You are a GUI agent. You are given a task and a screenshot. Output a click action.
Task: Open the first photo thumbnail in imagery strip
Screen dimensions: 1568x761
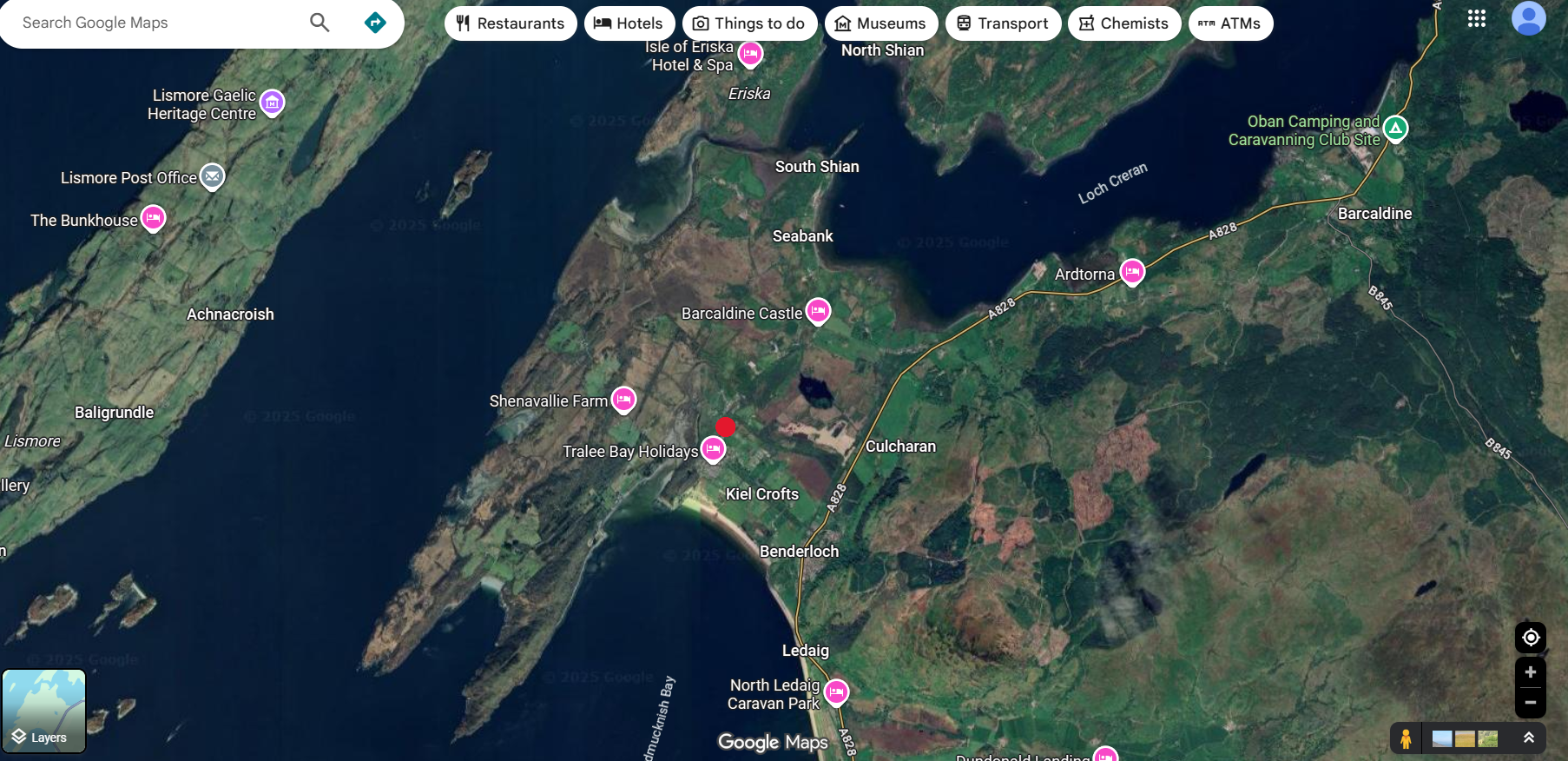pyautogui.click(x=1442, y=739)
